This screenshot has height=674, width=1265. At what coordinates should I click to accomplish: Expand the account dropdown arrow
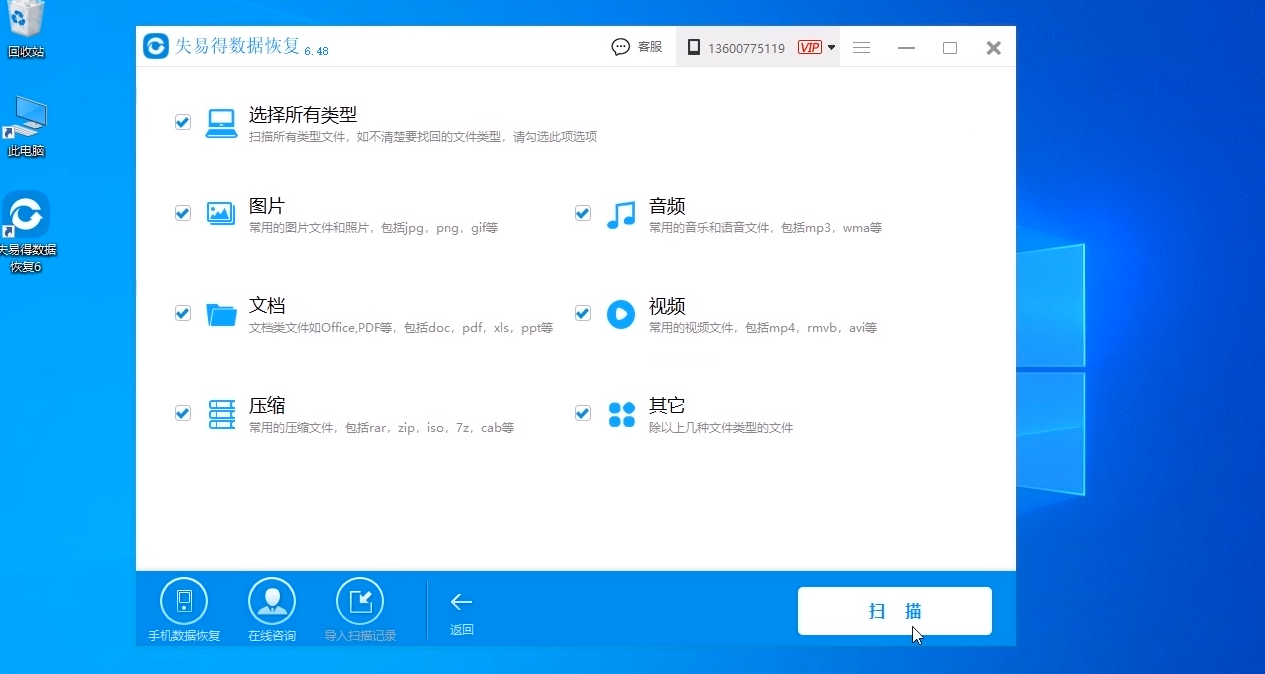click(x=832, y=47)
